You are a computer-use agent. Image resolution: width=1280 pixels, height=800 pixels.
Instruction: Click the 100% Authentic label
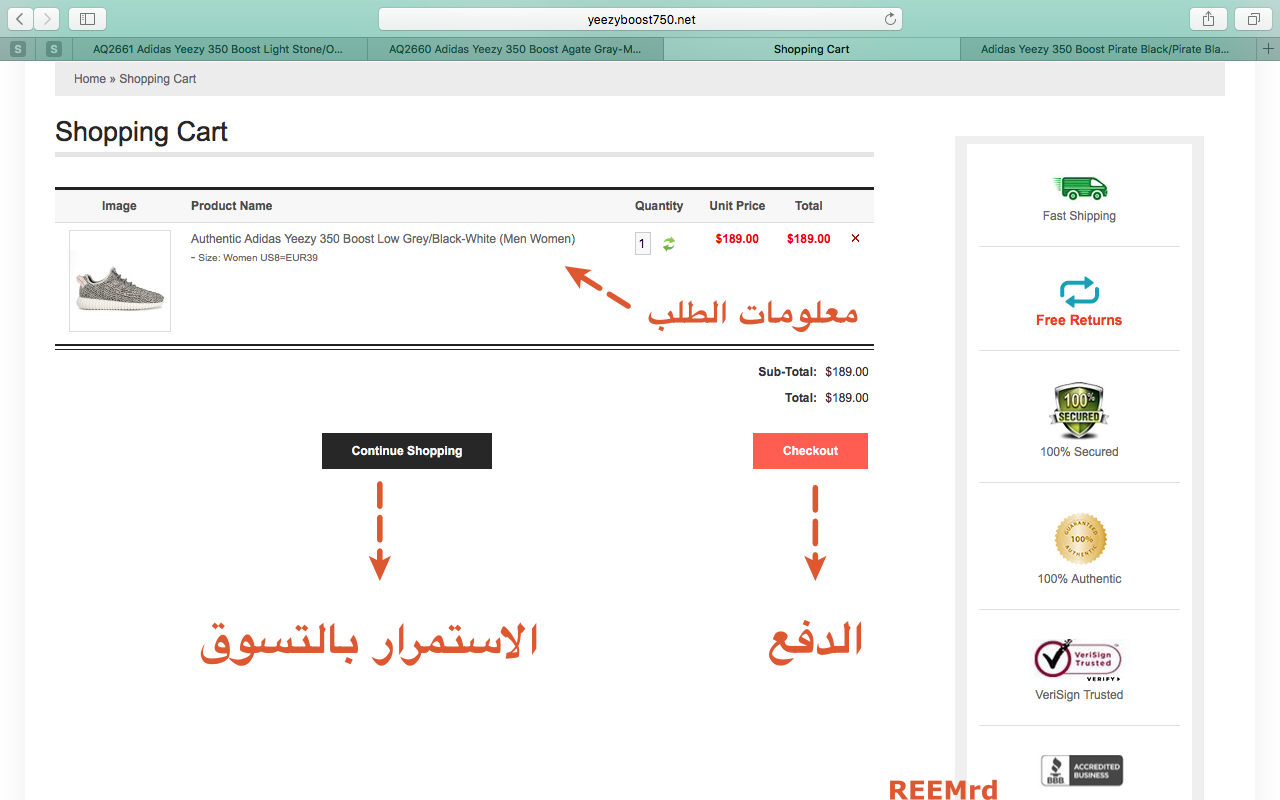1079,579
